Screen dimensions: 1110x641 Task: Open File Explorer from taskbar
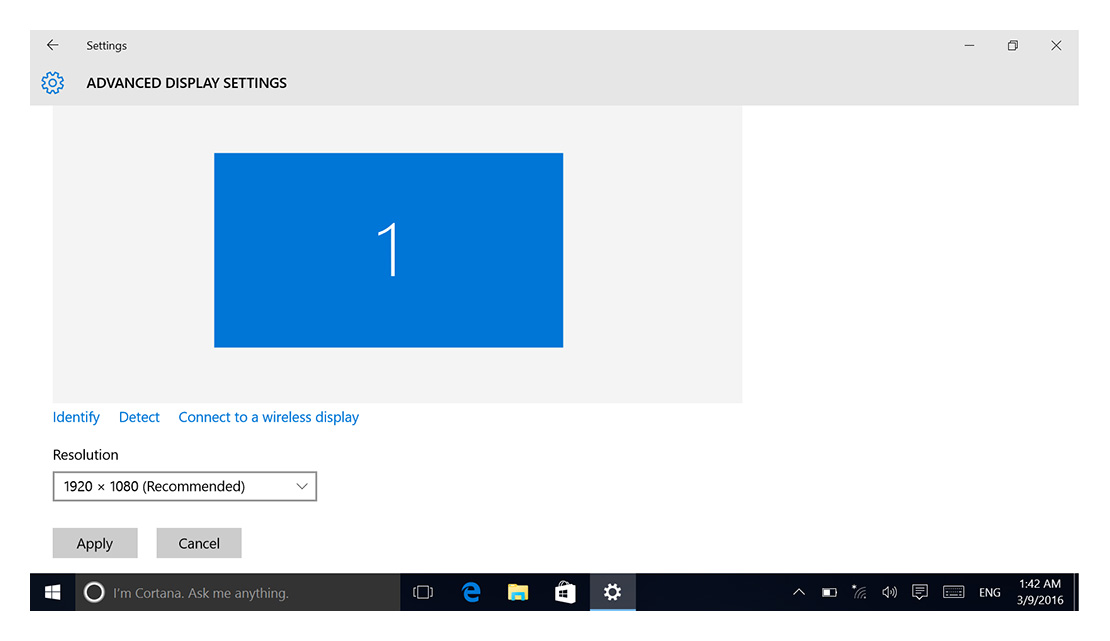(x=518, y=592)
